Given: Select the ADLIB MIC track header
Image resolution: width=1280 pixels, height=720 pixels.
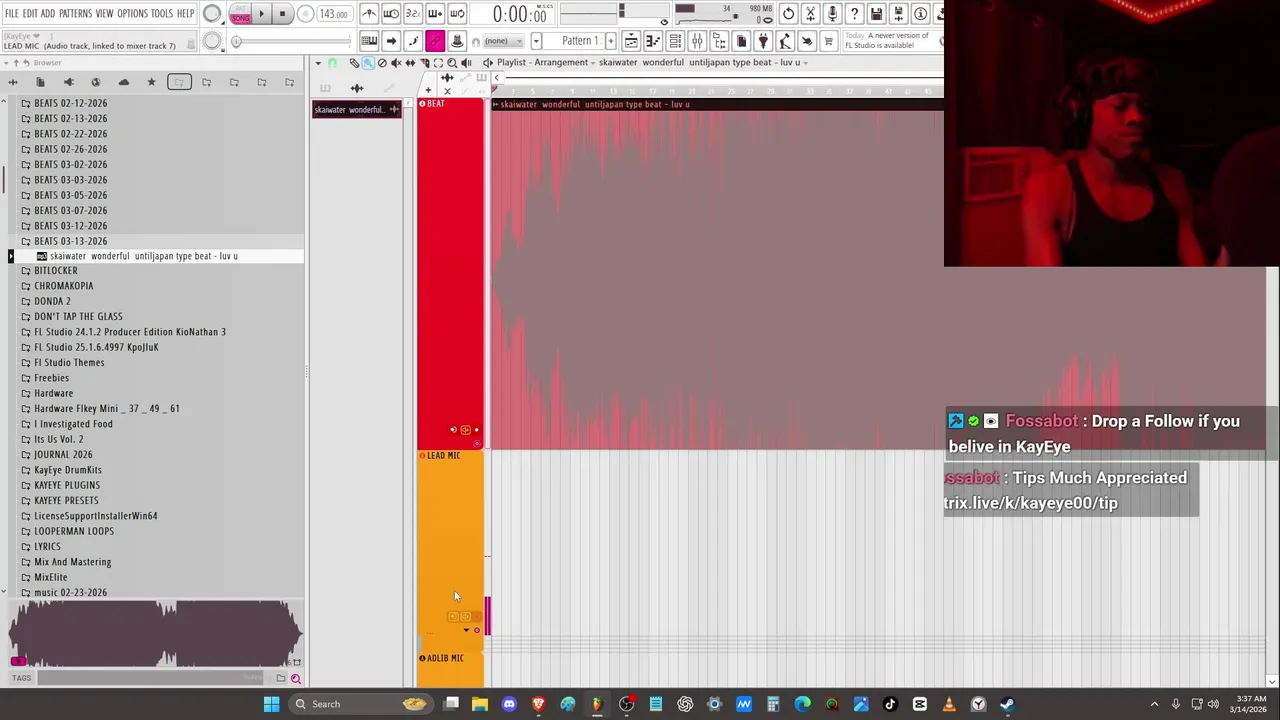Looking at the screenshot, I should (450, 670).
